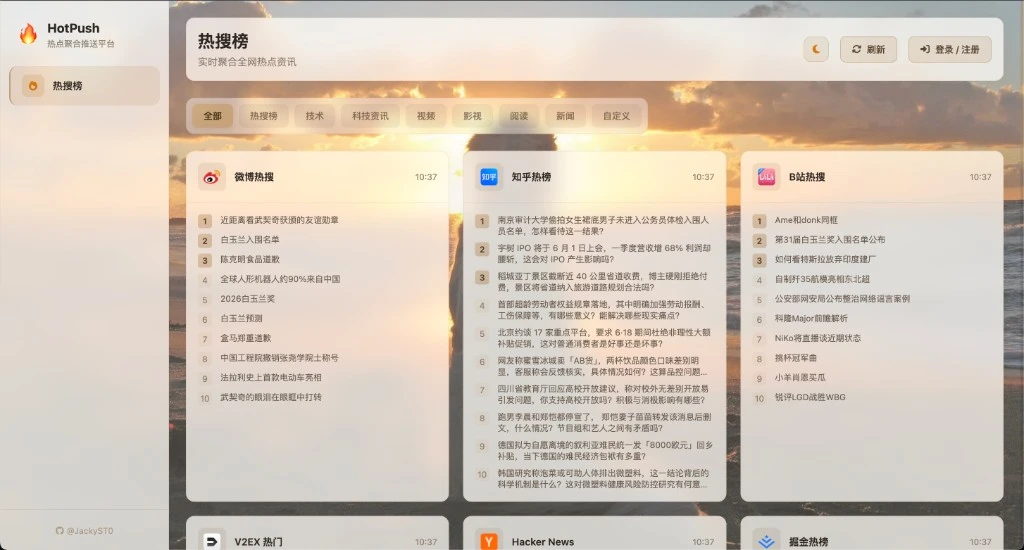This screenshot has width=1024, height=550.
Task: Open Weibo item 2026白玉兰奖
Action: point(248,299)
